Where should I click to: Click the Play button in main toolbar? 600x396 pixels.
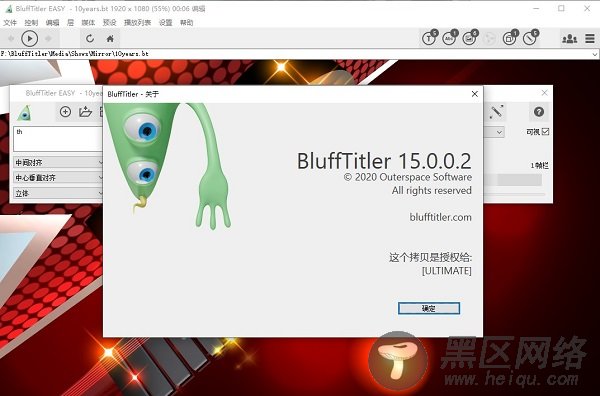click(29, 39)
